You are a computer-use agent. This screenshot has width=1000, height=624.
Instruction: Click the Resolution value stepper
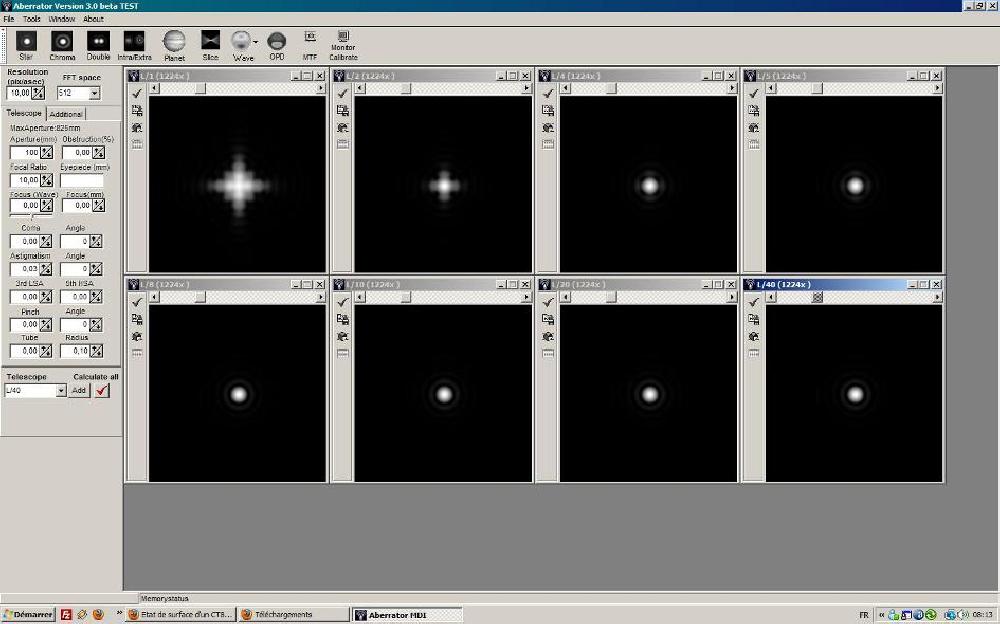pyautogui.click(x=38, y=93)
